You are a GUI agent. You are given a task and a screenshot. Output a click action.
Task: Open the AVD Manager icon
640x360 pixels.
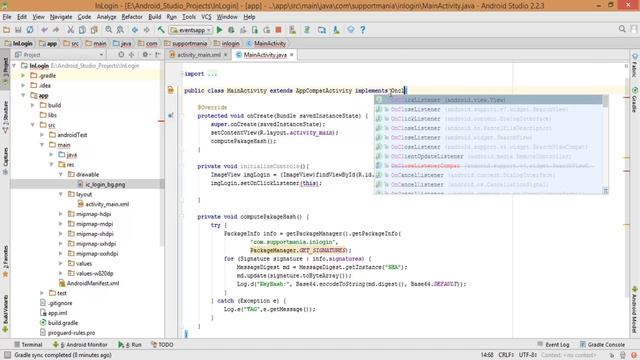click(293, 30)
